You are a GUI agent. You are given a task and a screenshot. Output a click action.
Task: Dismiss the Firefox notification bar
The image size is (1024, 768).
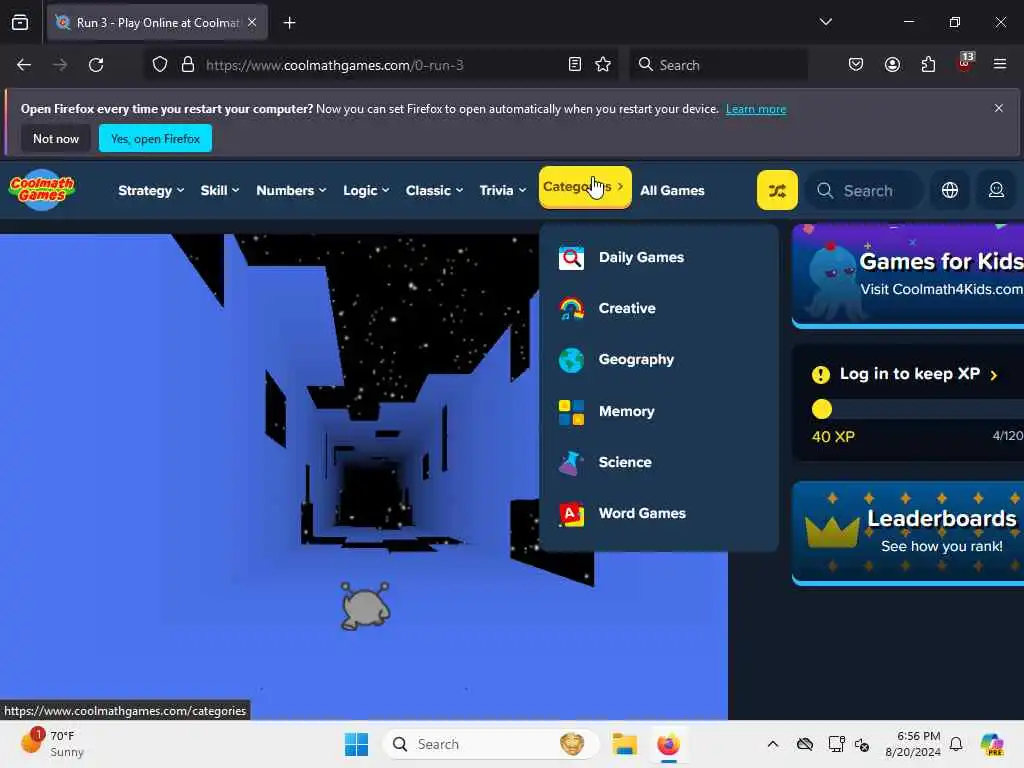[x=999, y=108]
